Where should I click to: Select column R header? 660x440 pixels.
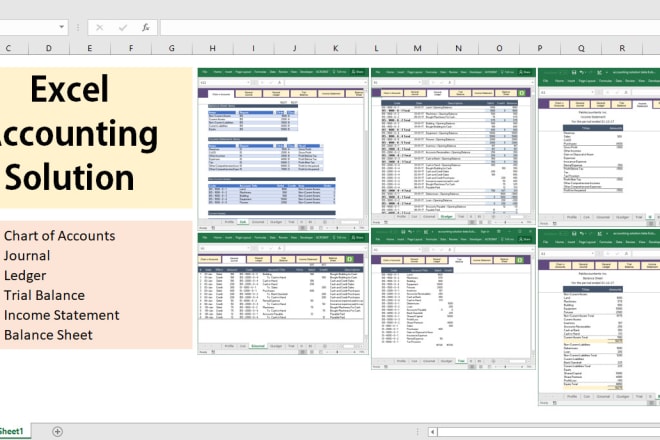(622, 48)
